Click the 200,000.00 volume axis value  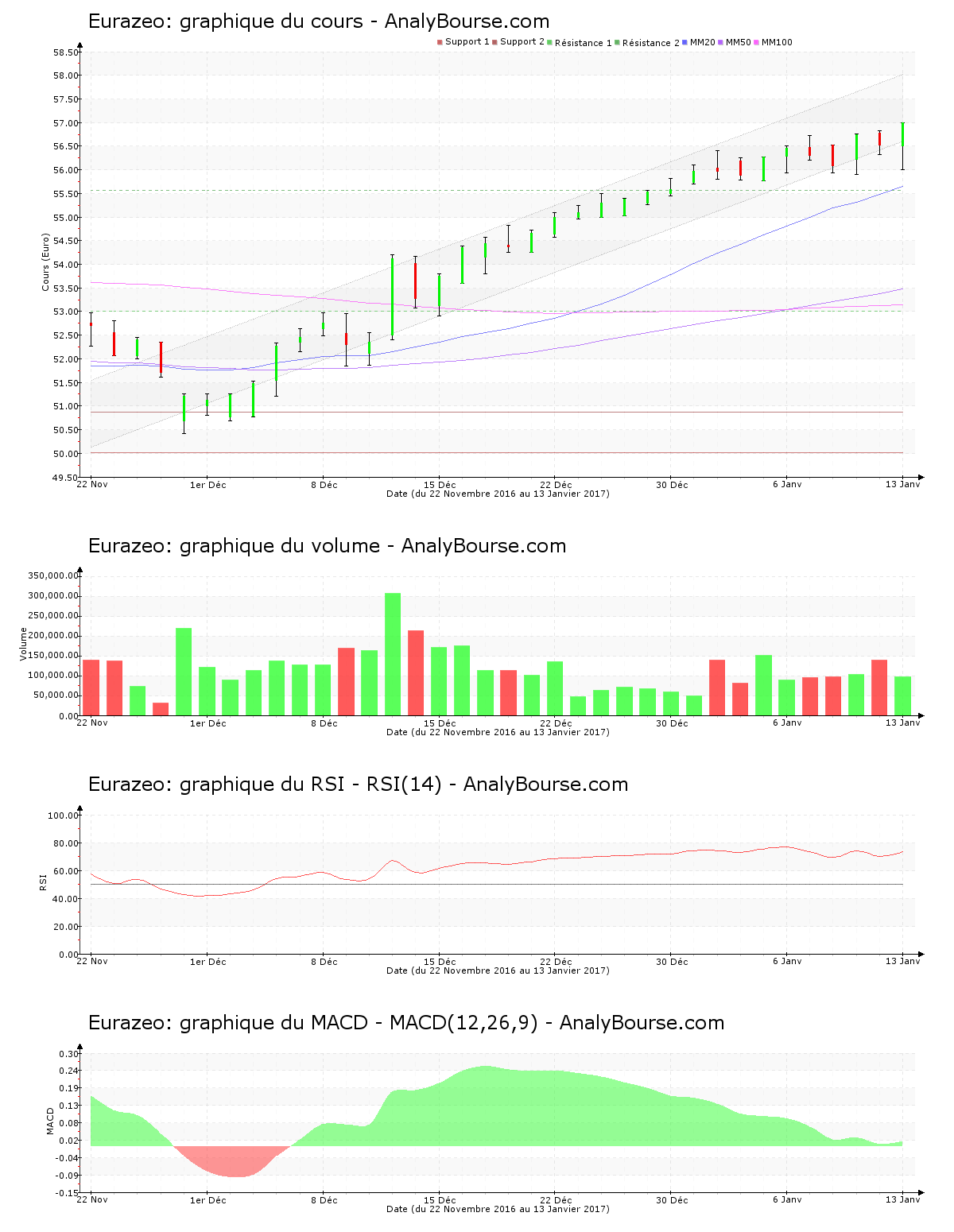(x=53, y=636)
